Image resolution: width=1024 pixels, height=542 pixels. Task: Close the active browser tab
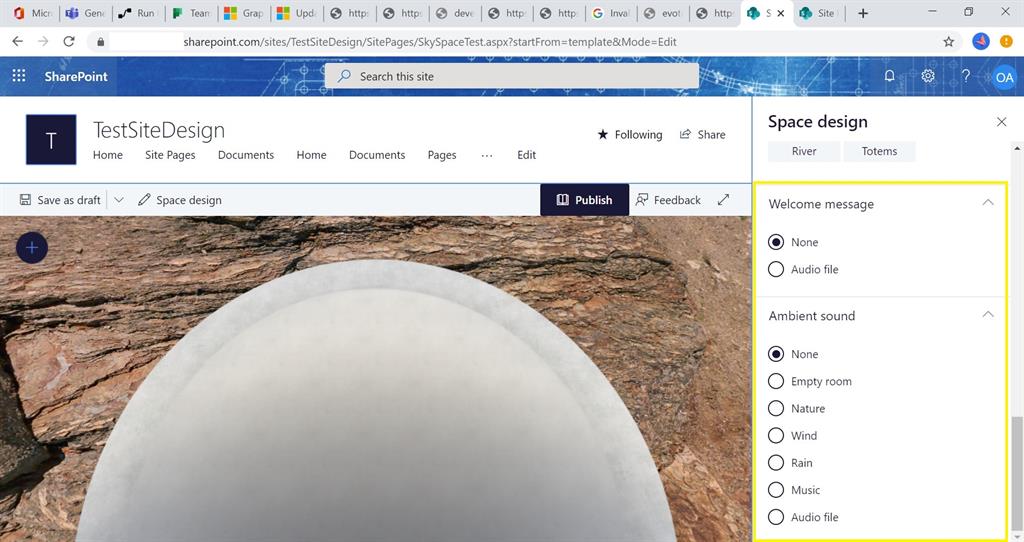point(780,13)
